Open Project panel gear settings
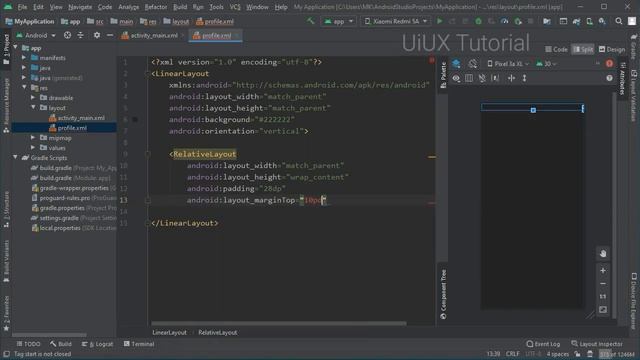The image size is (640, 360). [97, 36]
